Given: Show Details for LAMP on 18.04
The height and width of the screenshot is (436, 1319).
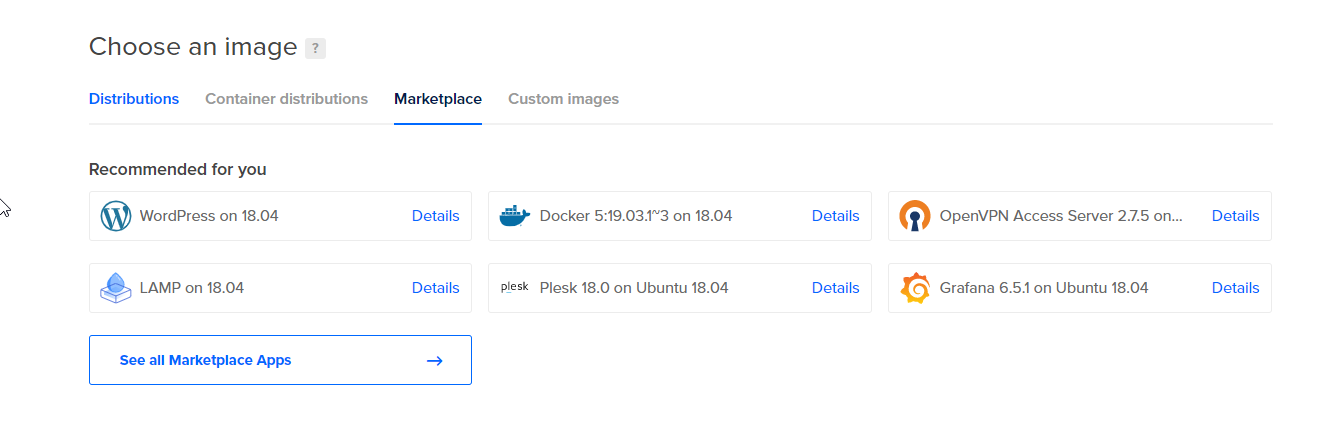Looking at the screenshot, I should (436, 288).
